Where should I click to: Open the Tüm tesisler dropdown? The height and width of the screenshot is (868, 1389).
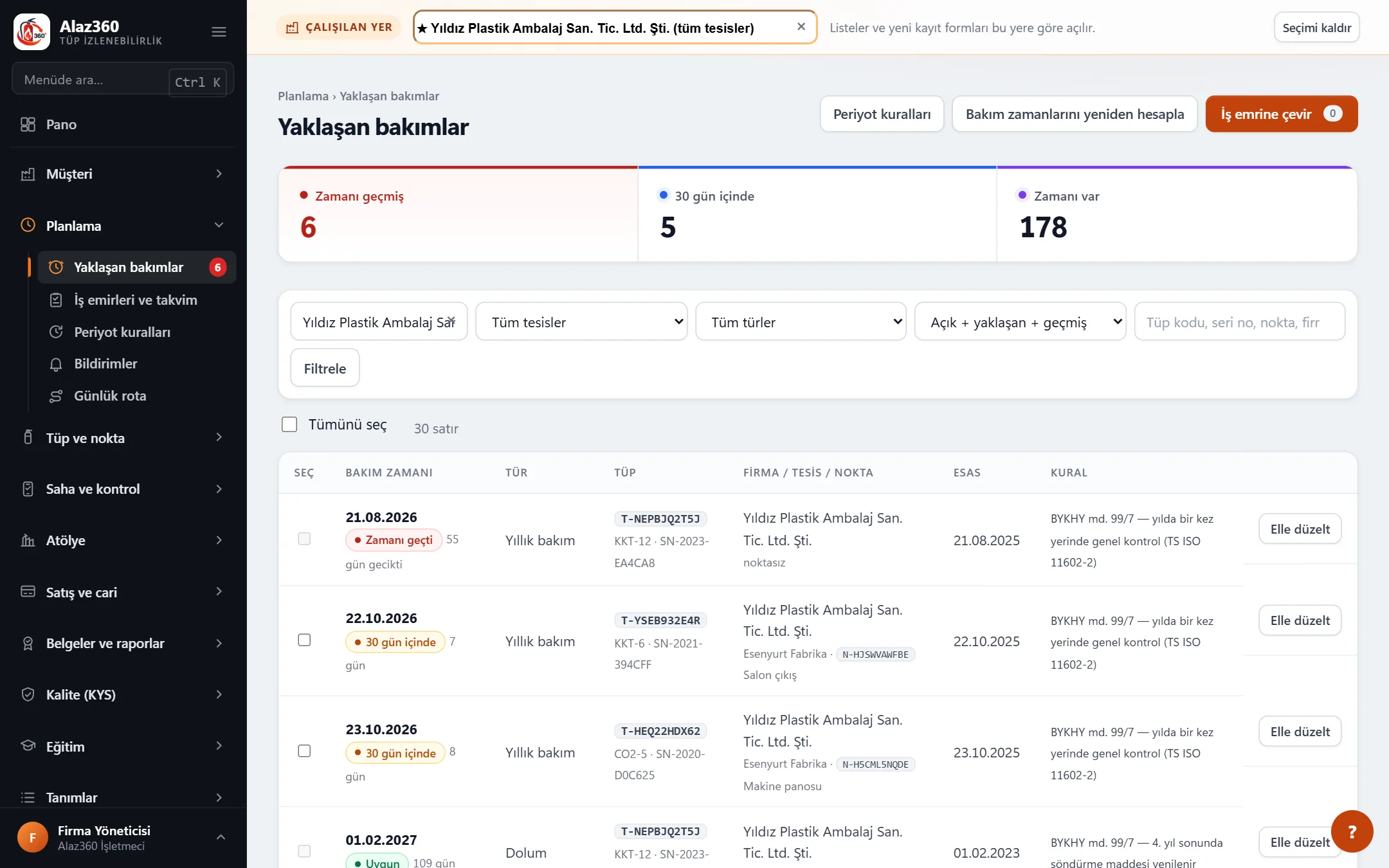pos(581,321)
